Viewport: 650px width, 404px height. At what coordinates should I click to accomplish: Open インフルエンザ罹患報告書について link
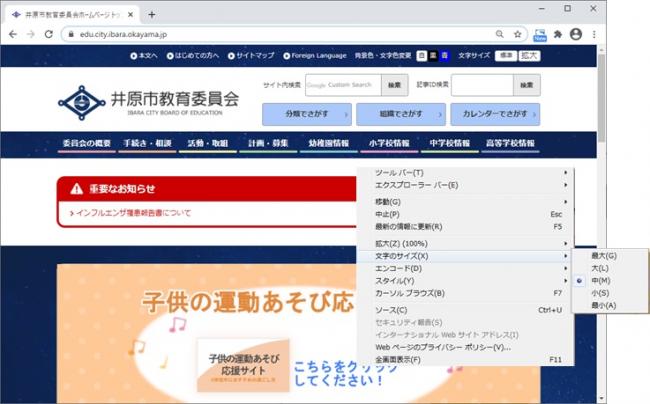coord(131,213)
